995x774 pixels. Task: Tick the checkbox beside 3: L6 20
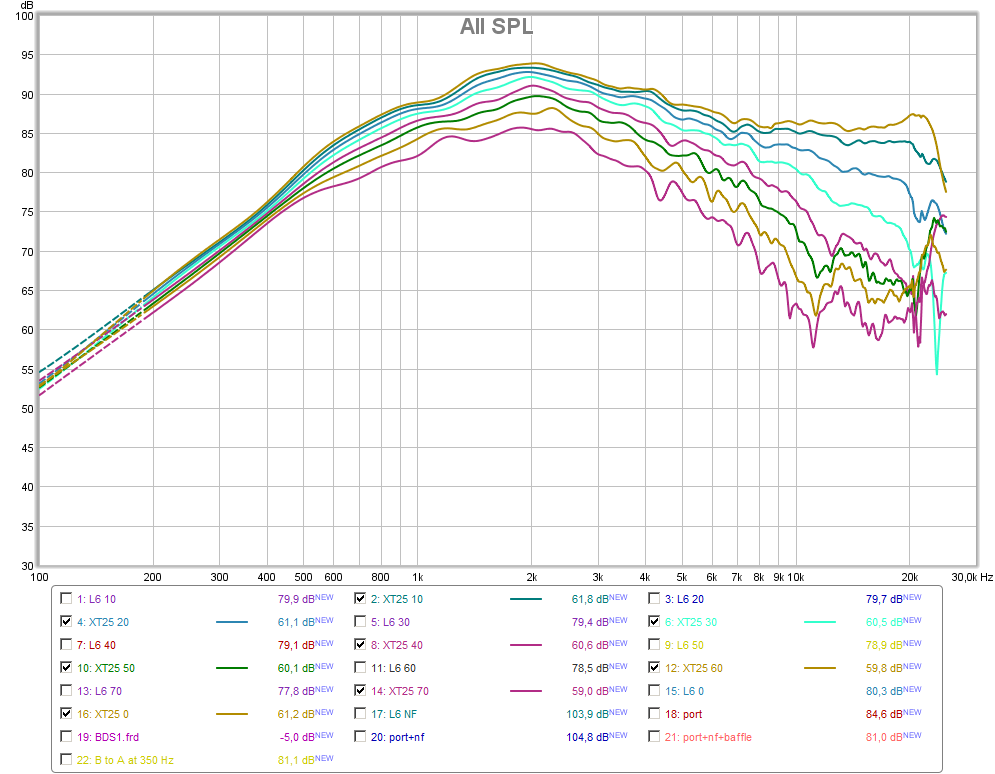coord(654,598)
